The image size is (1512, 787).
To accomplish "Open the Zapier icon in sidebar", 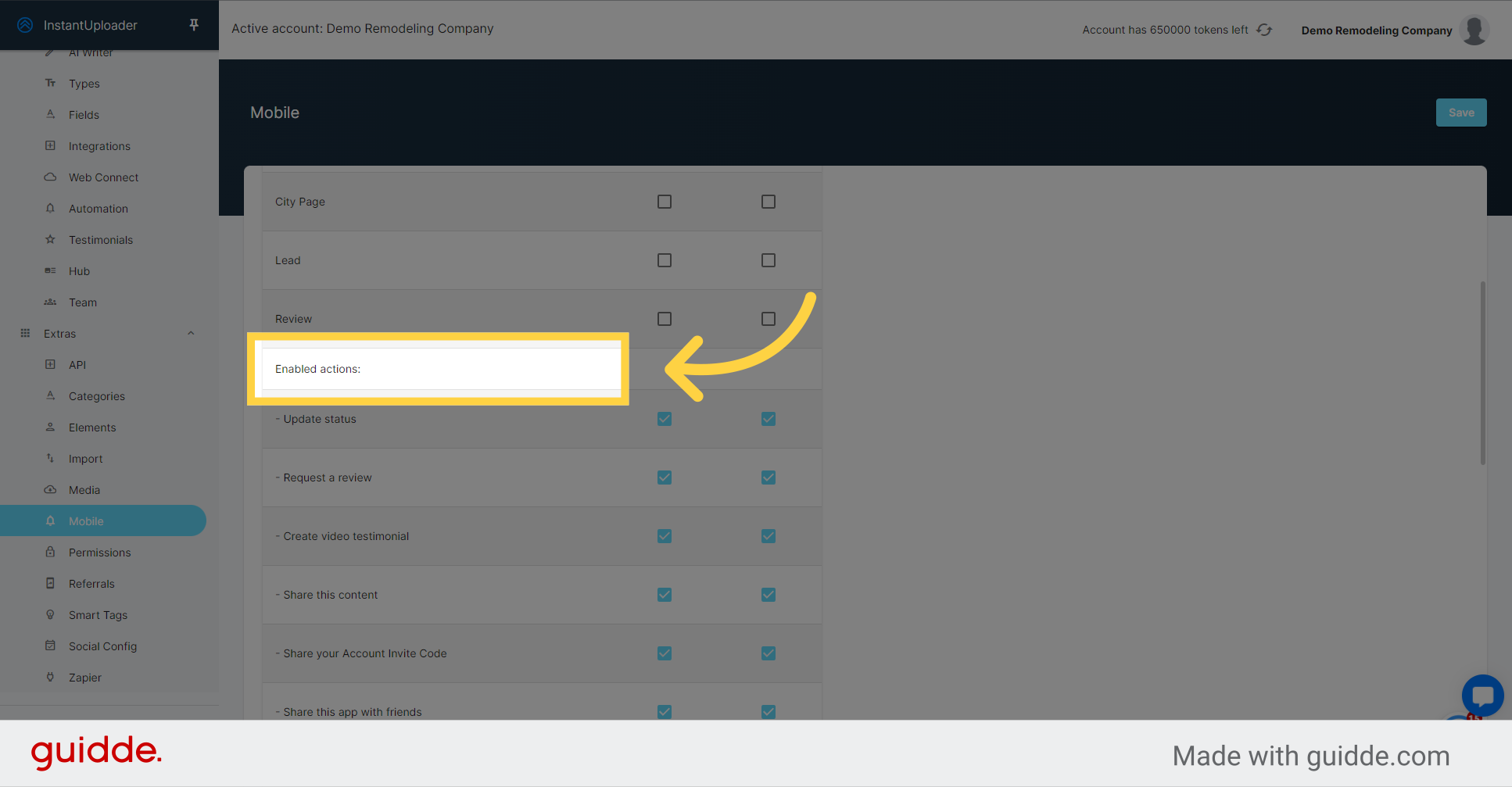I will point(50,677).
